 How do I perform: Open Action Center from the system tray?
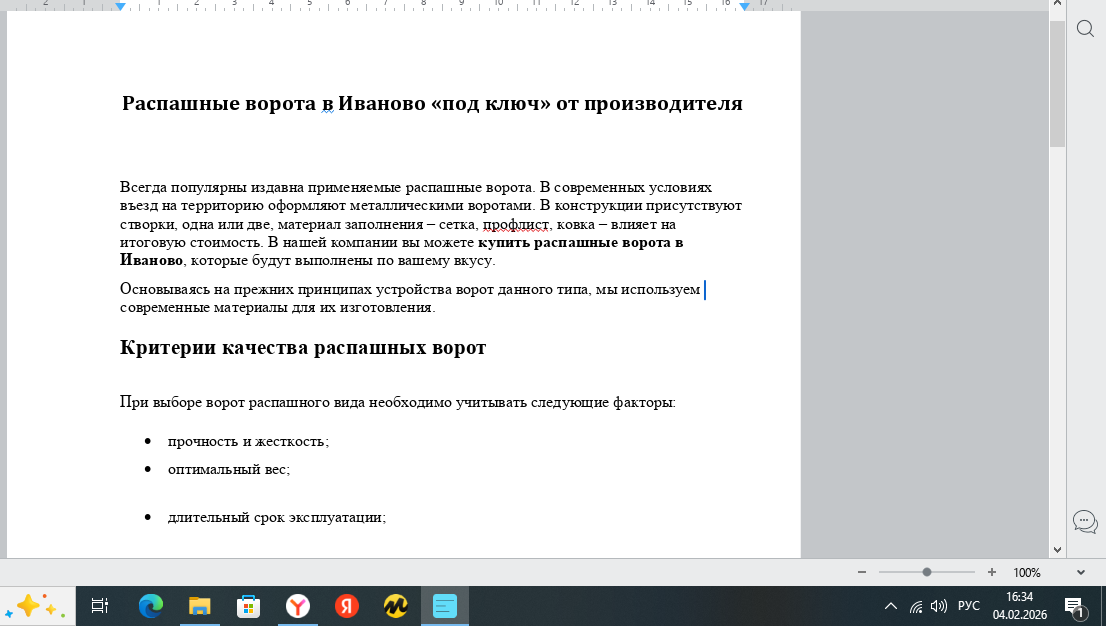click(1076, 608)
